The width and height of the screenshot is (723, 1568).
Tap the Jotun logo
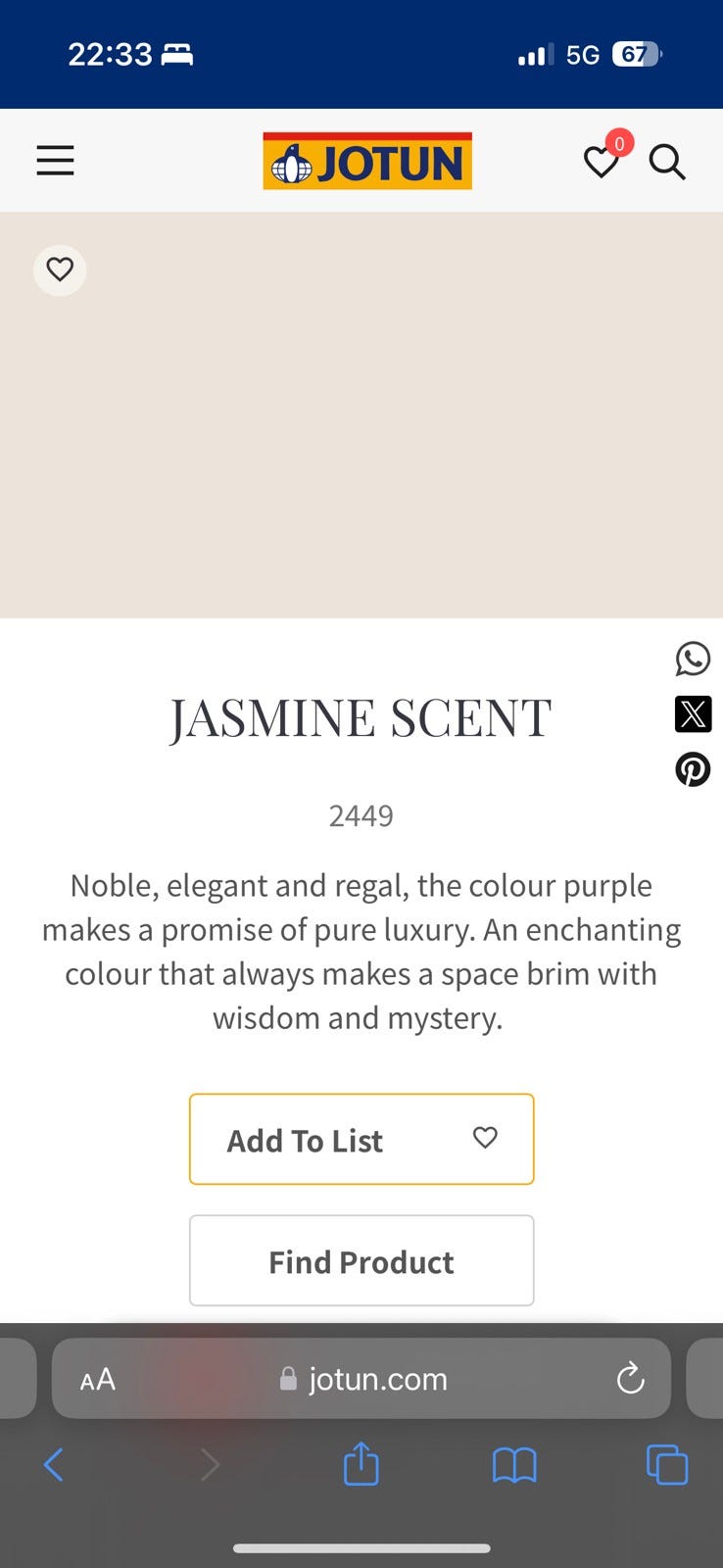point(367,161)
